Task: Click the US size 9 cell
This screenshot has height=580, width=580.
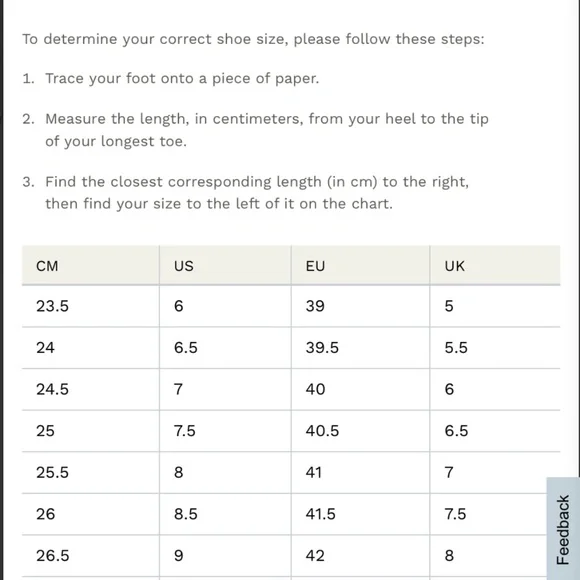Action: 225,556
